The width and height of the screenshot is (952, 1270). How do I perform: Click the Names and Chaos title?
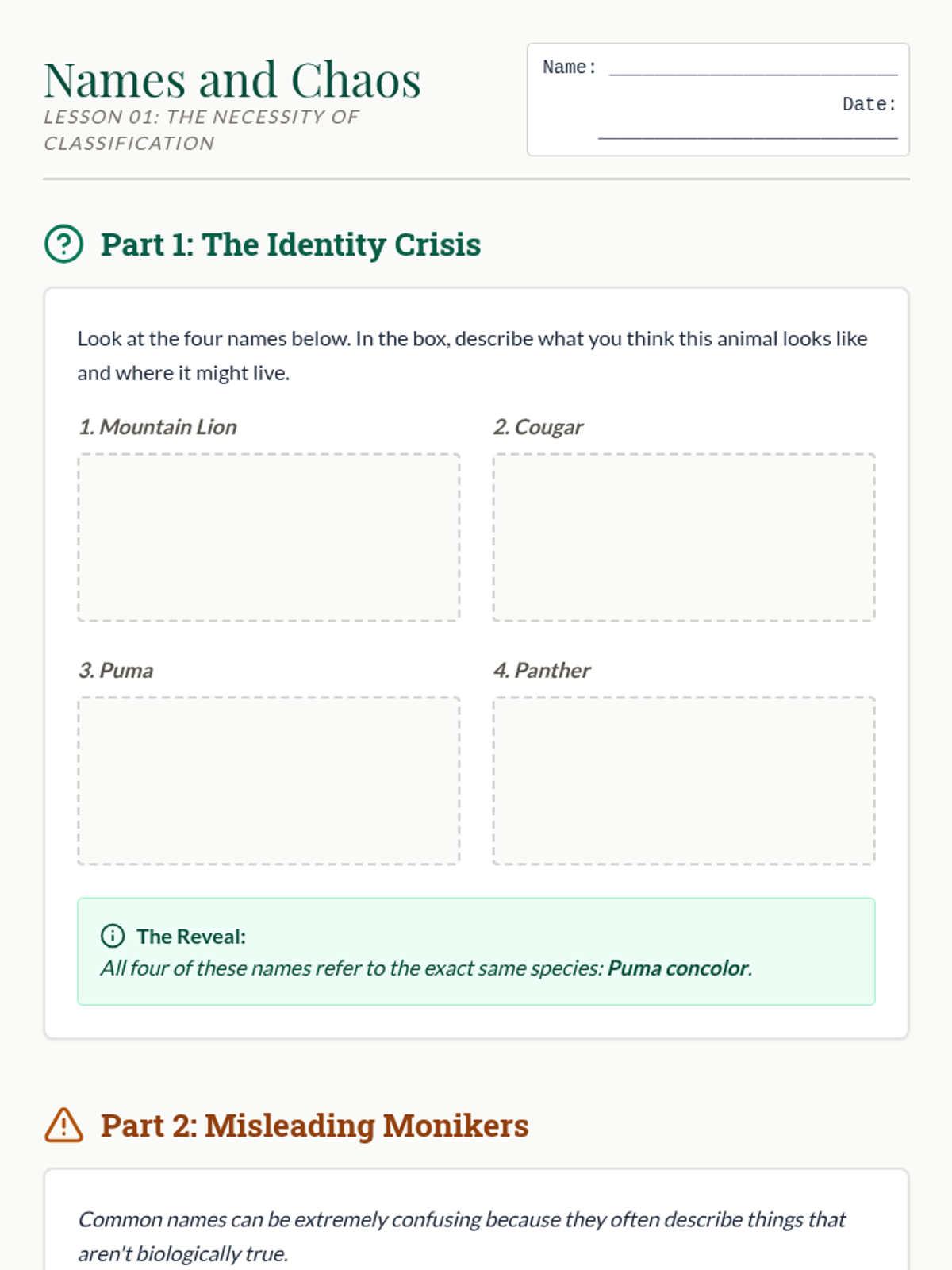[232, 80]
